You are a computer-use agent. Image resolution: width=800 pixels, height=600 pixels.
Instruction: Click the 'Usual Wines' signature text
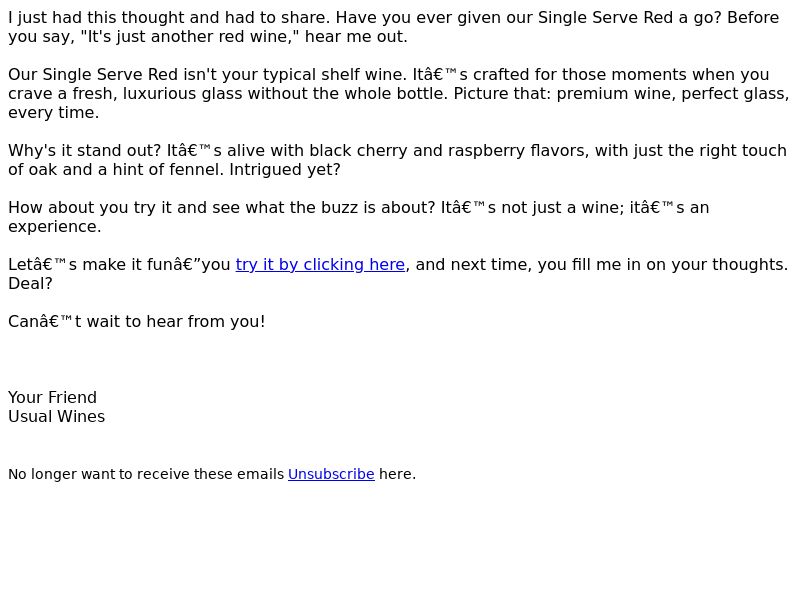click(x=57, y=416)
